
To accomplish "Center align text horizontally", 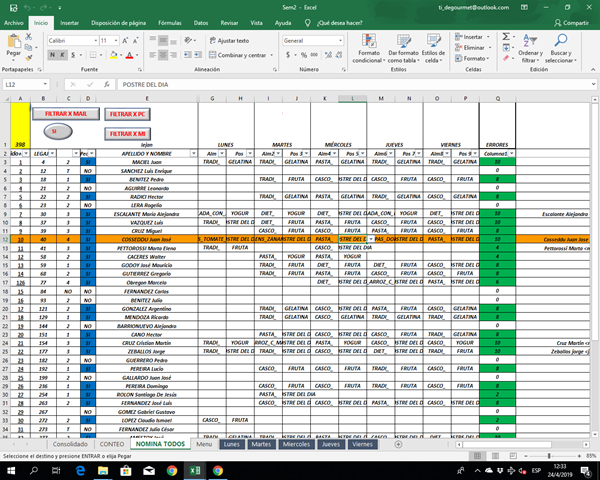I will pos(163,55).
